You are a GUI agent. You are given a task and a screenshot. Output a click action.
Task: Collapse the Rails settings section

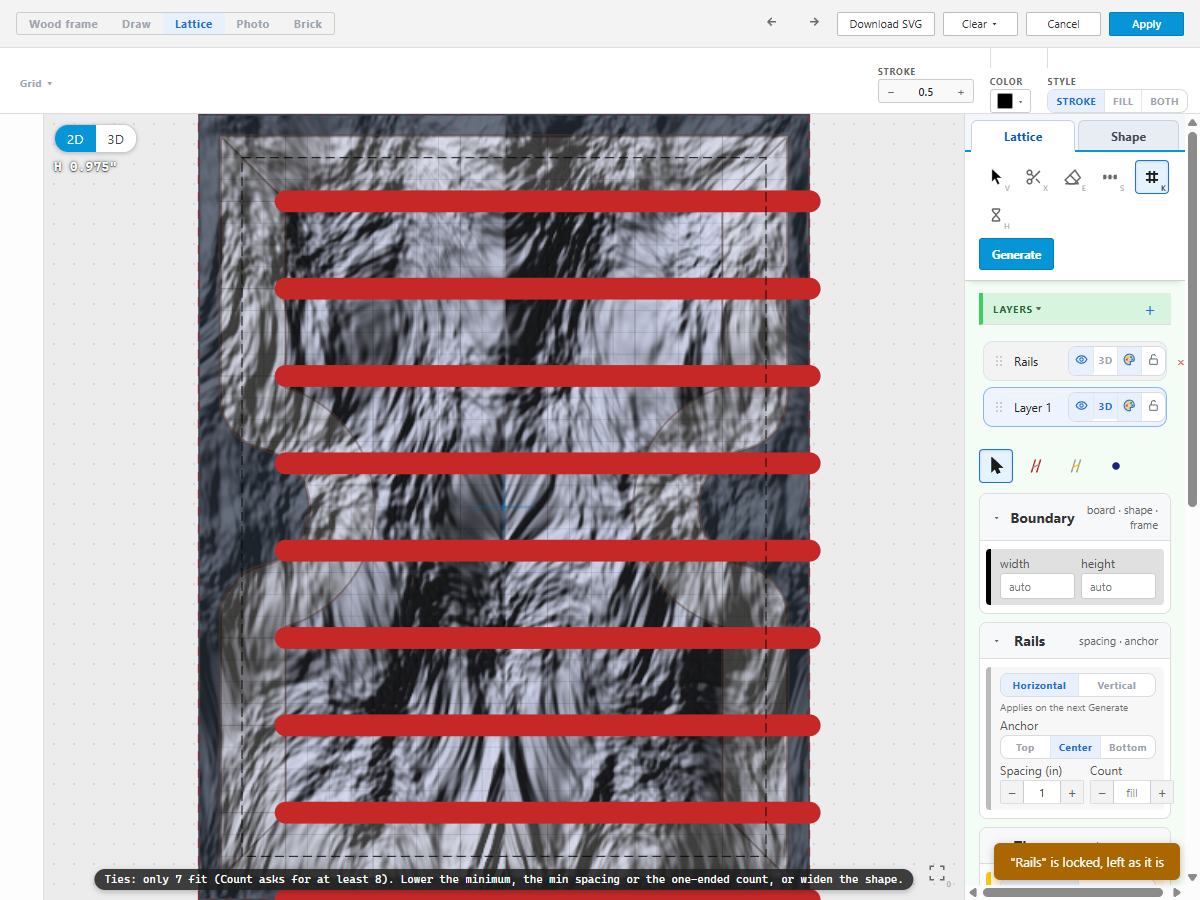point(997,641)
